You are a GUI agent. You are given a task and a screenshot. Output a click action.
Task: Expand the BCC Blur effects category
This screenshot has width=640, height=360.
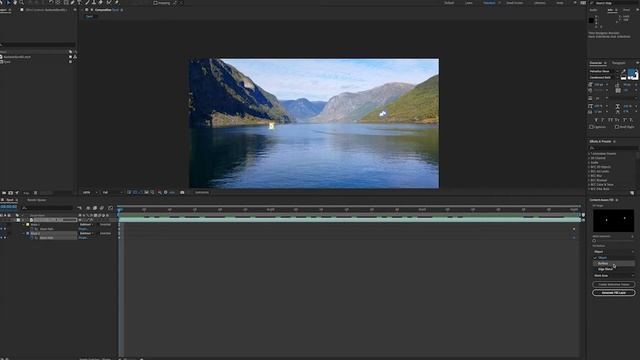[590, 176]
